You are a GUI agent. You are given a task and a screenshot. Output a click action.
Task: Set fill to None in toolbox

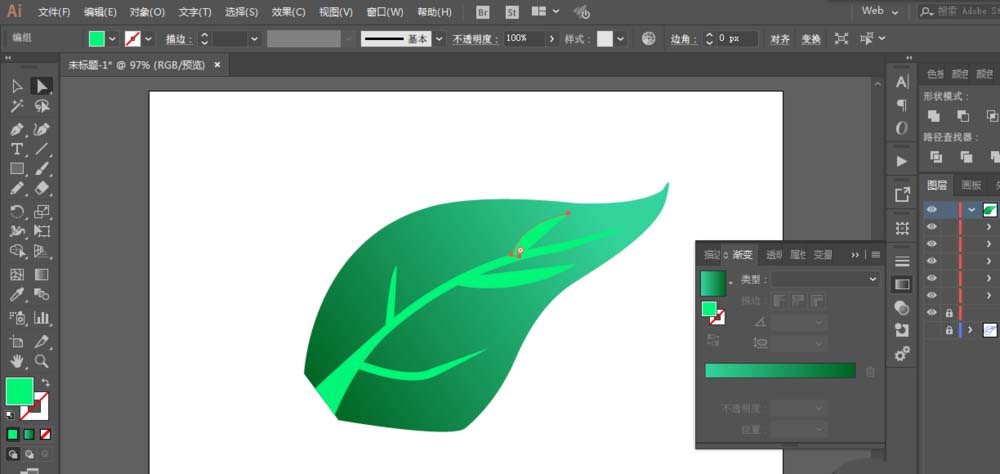pos(45,434)
